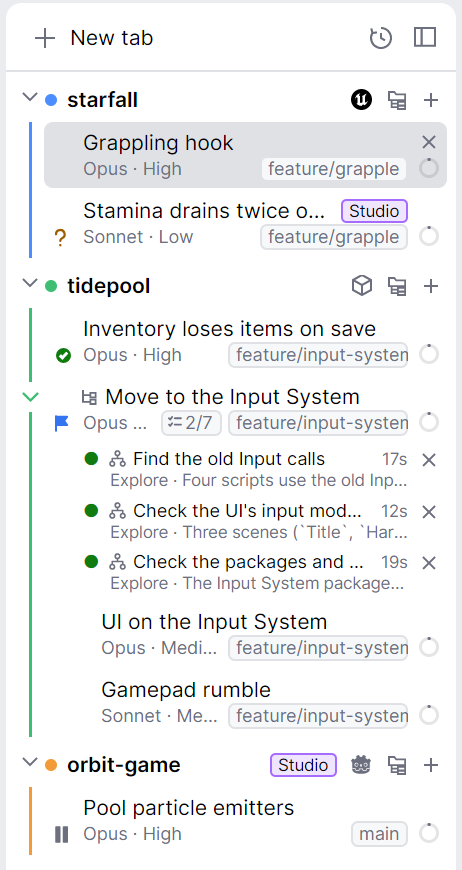Screen dimensions: 462x870
Task: Click the Unity cube icon on tidepool
Action: coord(362,286)
